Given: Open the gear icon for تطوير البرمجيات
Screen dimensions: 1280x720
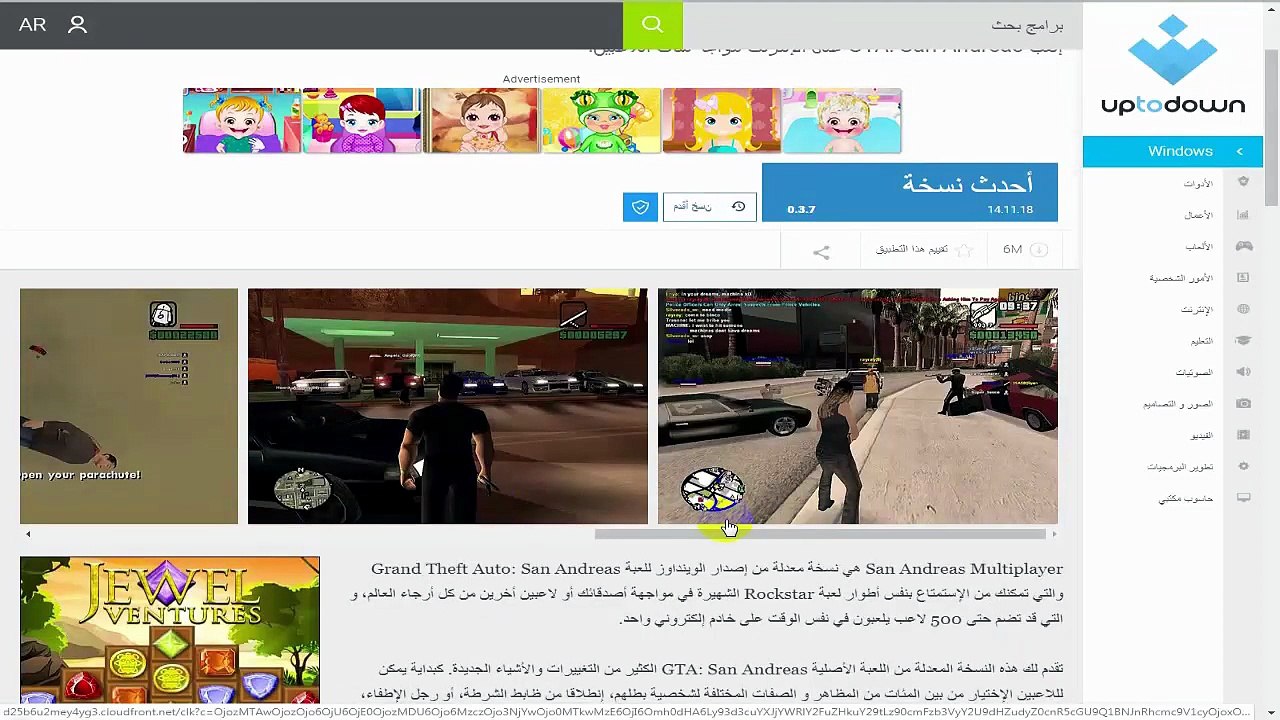Looking at the screenshot, I should (x=1243, y=466).
